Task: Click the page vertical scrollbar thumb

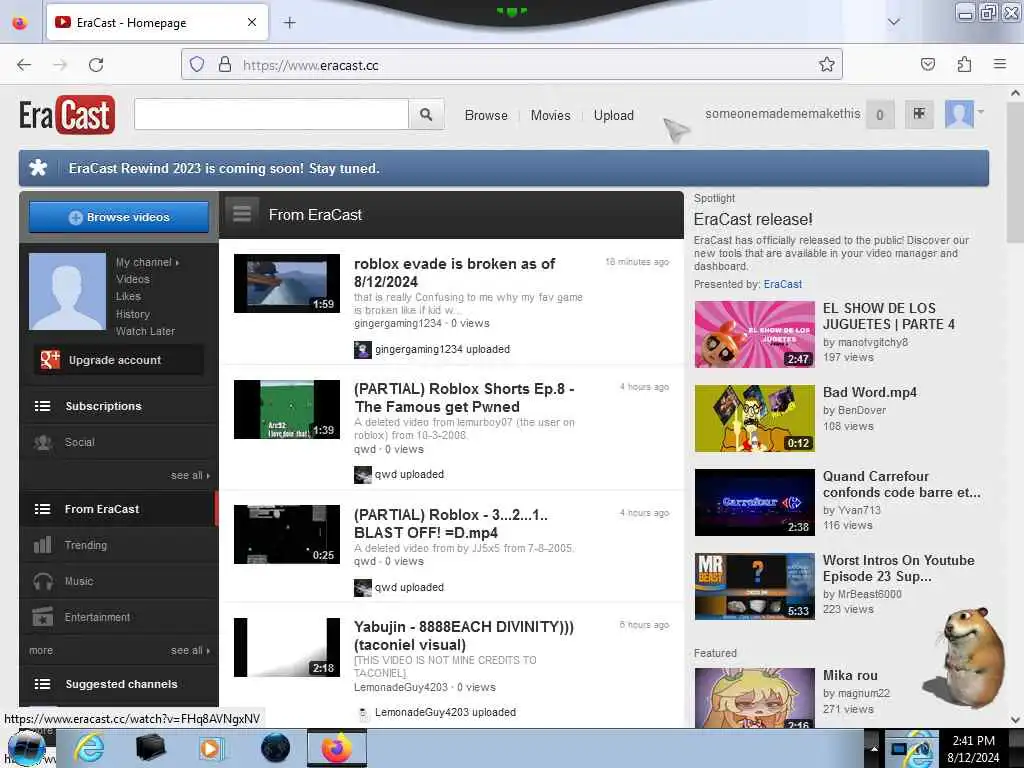Action: [1015, 172]
